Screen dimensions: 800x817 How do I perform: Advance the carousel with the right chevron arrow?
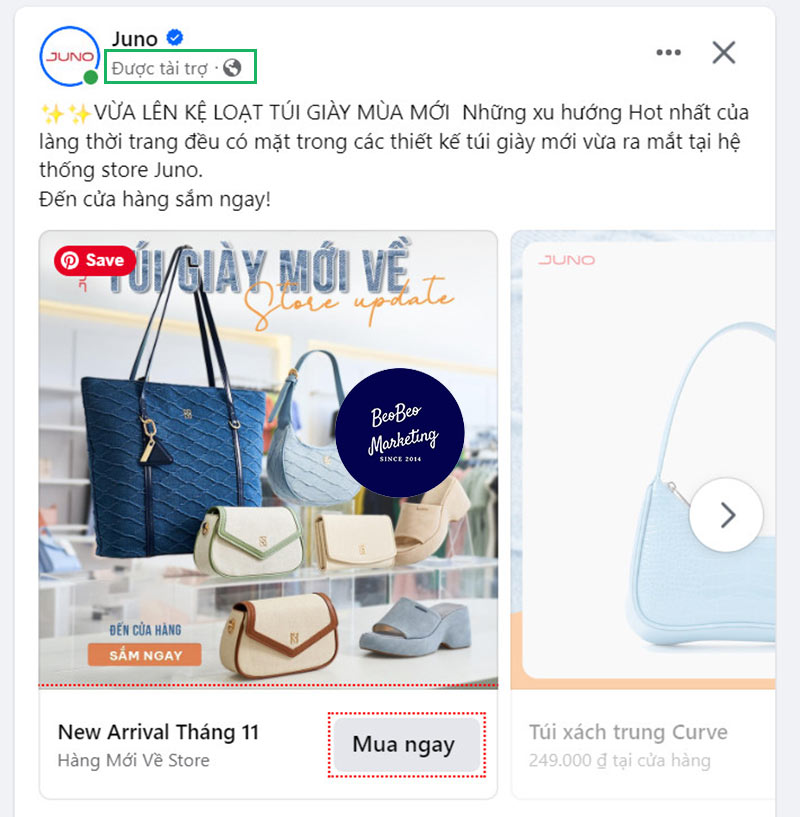click(x=727, y=515)
